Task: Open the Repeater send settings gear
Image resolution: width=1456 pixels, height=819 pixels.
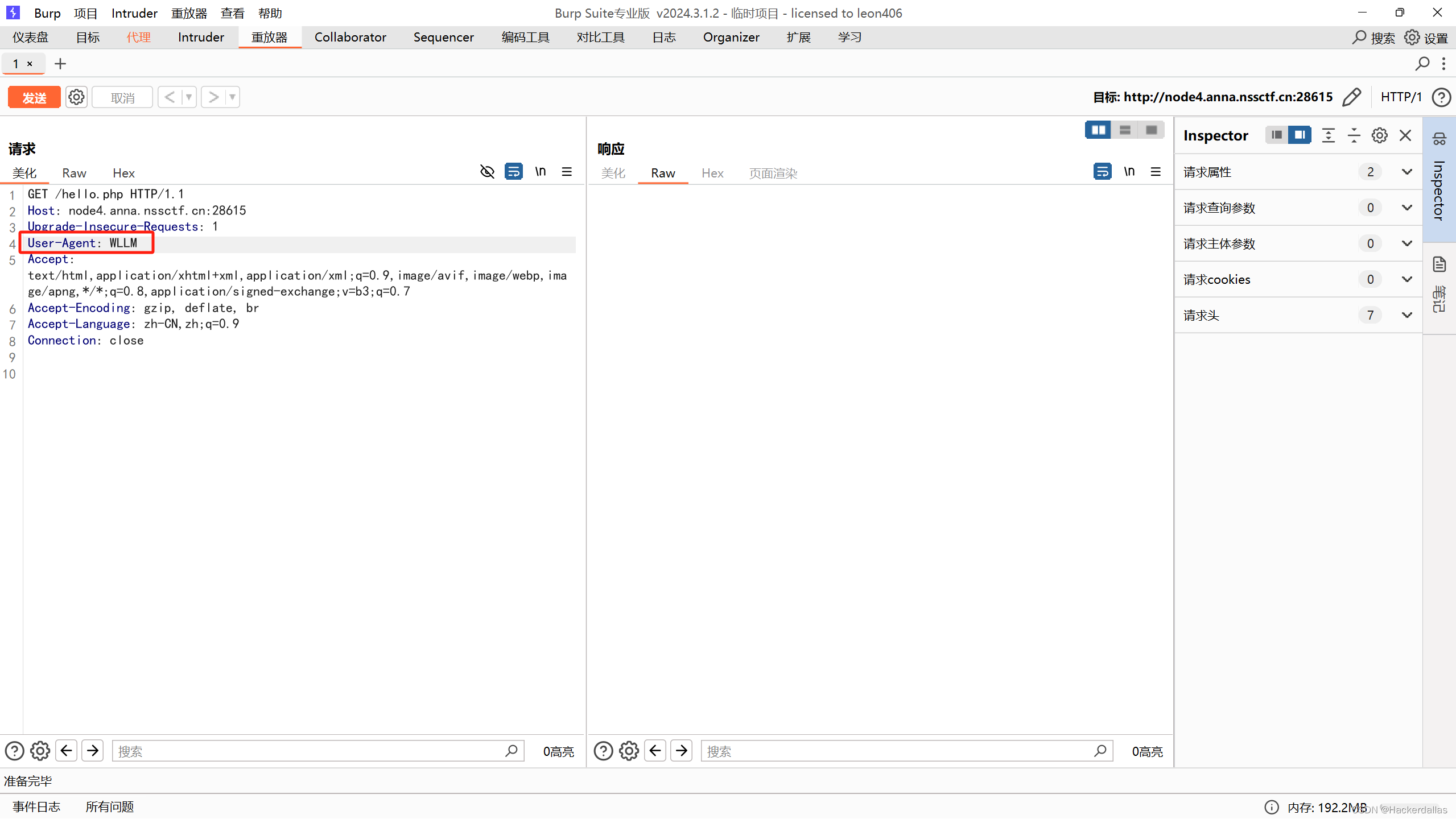Action: (x=76, y=97)
